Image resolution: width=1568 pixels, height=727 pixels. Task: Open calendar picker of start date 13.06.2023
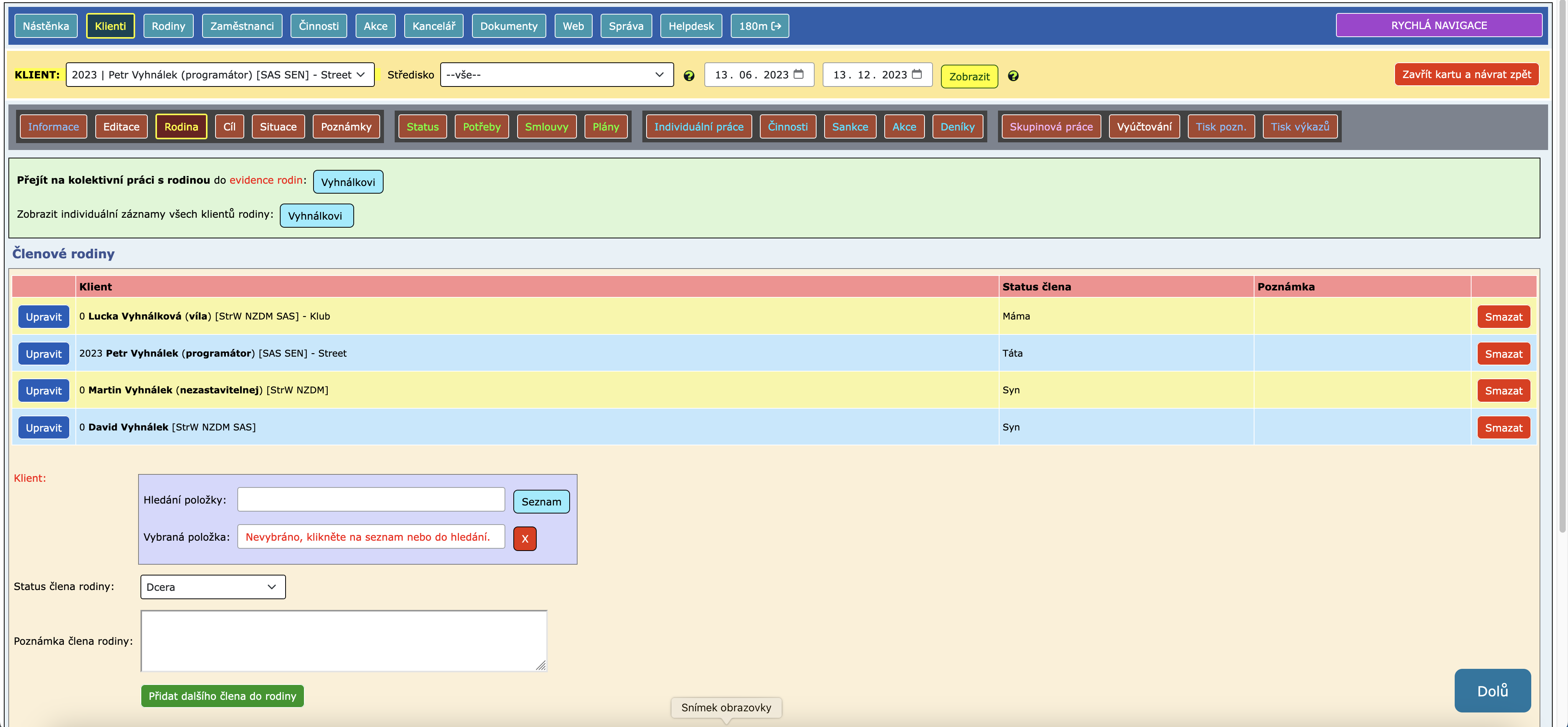click(x=799, y=74)
